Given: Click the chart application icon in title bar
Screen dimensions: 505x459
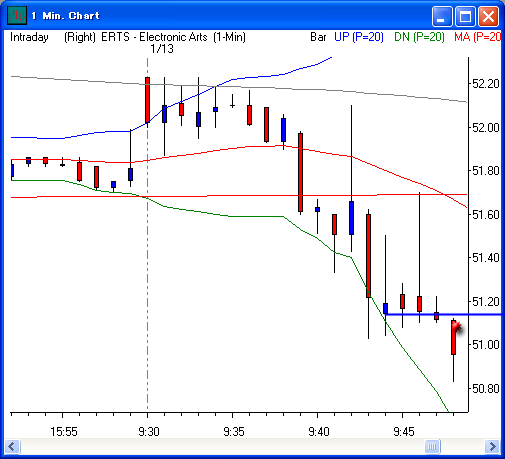Looking at the screenshot, I should pos(17,15).
